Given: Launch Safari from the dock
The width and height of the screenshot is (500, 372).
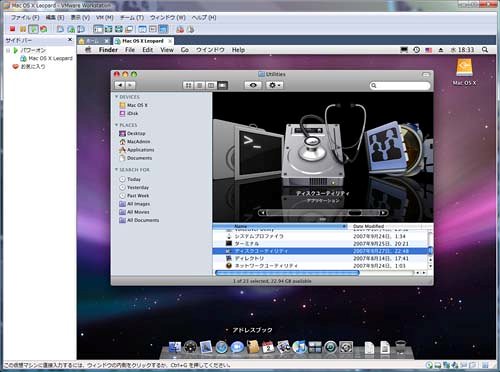Looking at the screenshot, I should pos(222,347).
